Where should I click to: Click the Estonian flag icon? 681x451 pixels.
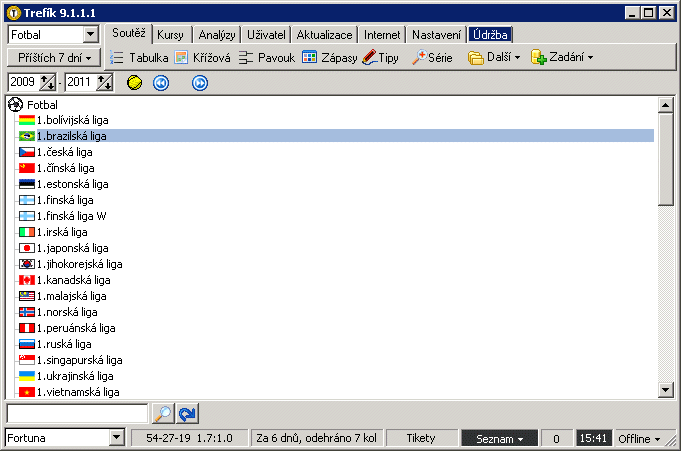(27, 184)
